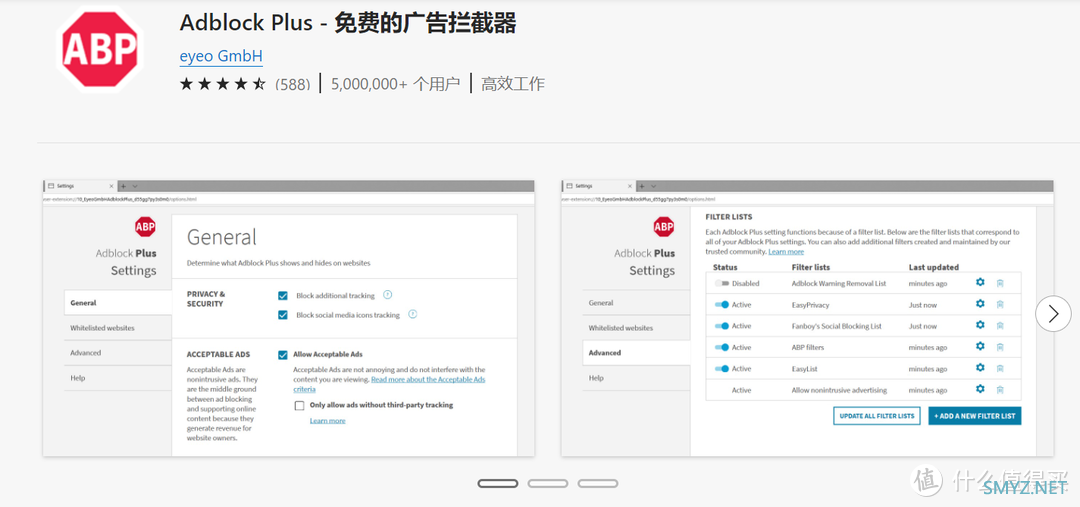This screenshot has width=1080, height=507.
Task: Open Whitelisted websites in Filter Lists screenshot
Action: 636,328
